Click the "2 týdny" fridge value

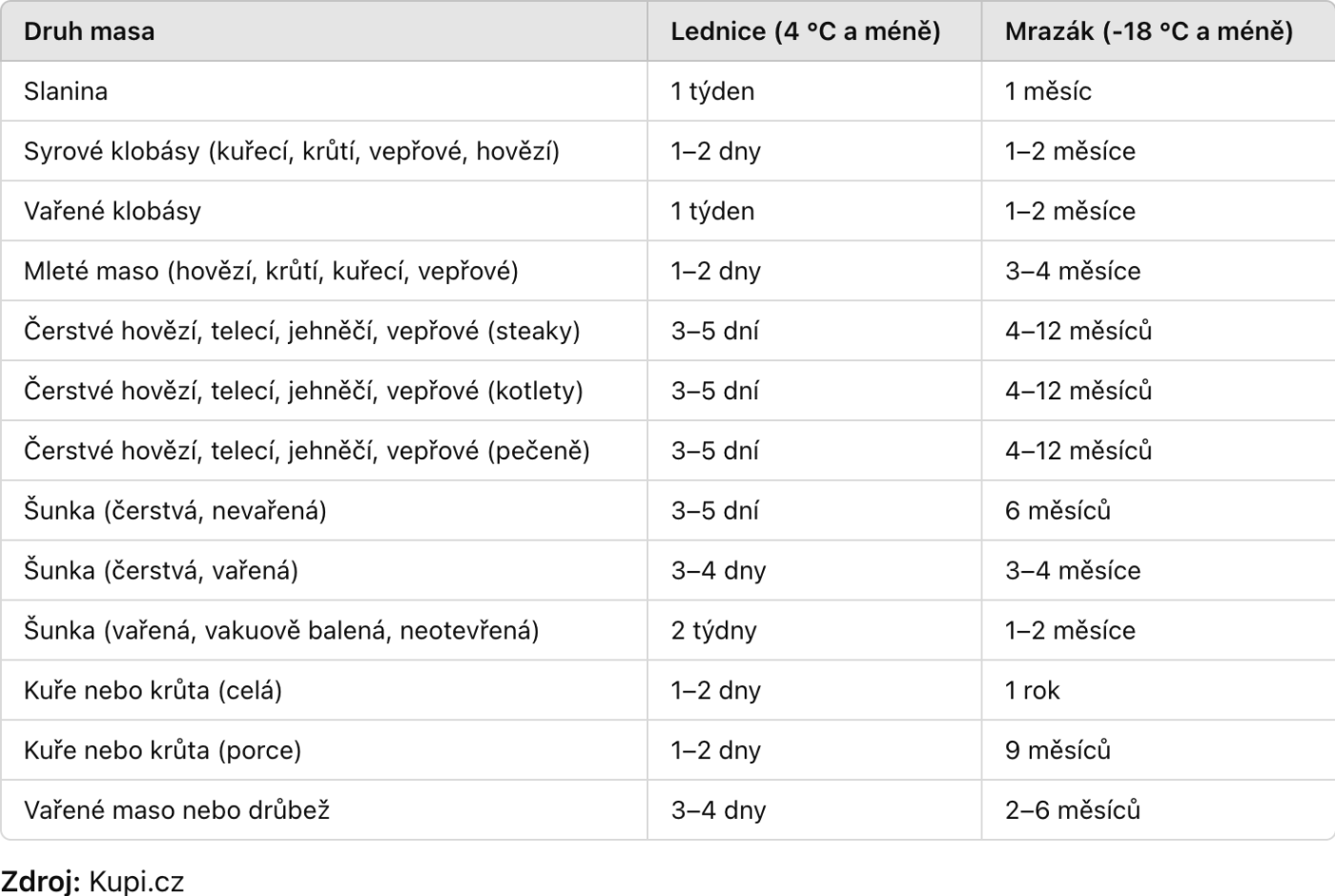pyautogui.click(x=713, y=631)
